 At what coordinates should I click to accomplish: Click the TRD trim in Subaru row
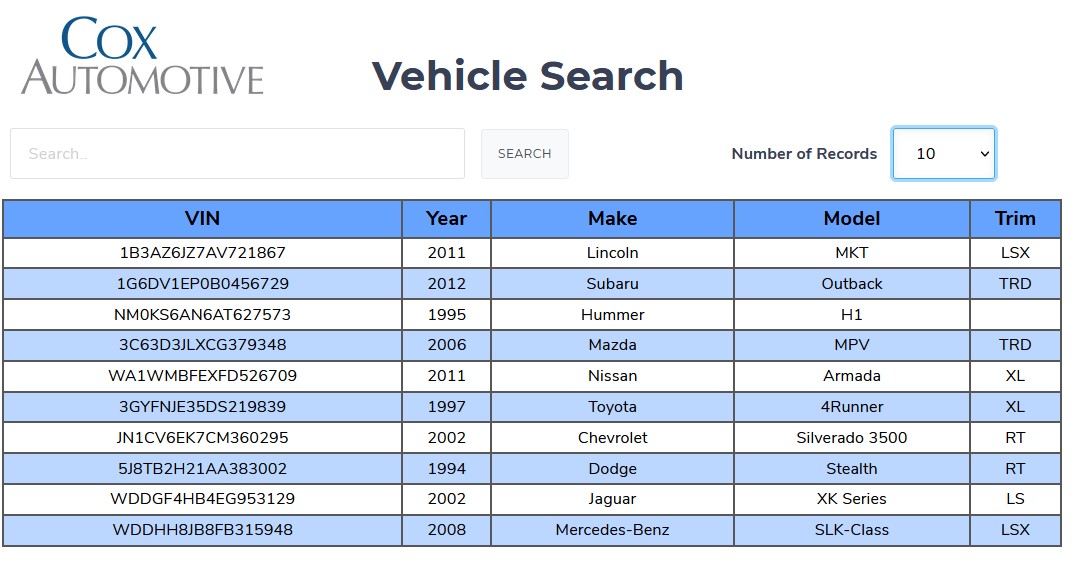coord(1015,284)
